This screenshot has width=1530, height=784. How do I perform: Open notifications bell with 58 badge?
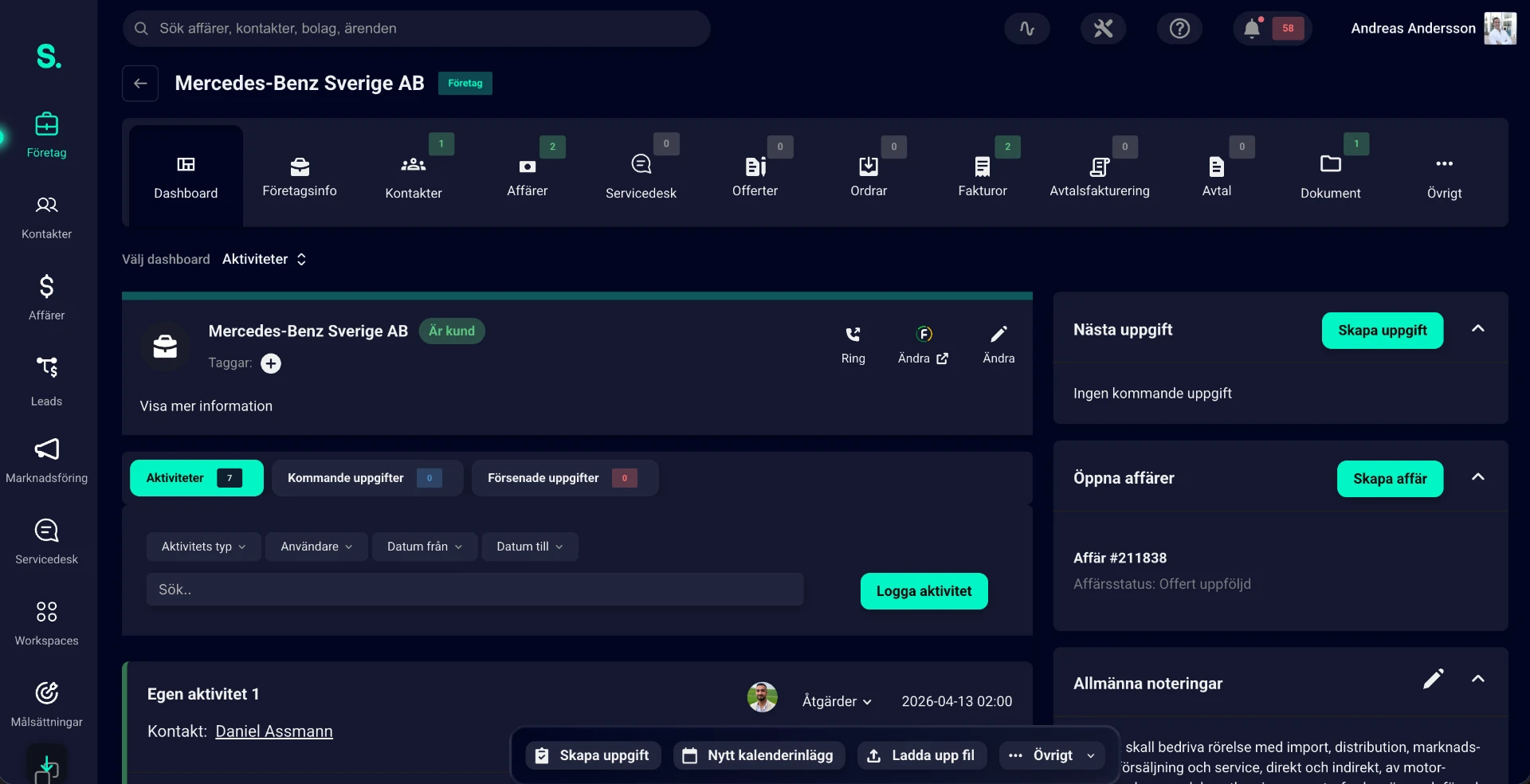(x=1272, y=29)
